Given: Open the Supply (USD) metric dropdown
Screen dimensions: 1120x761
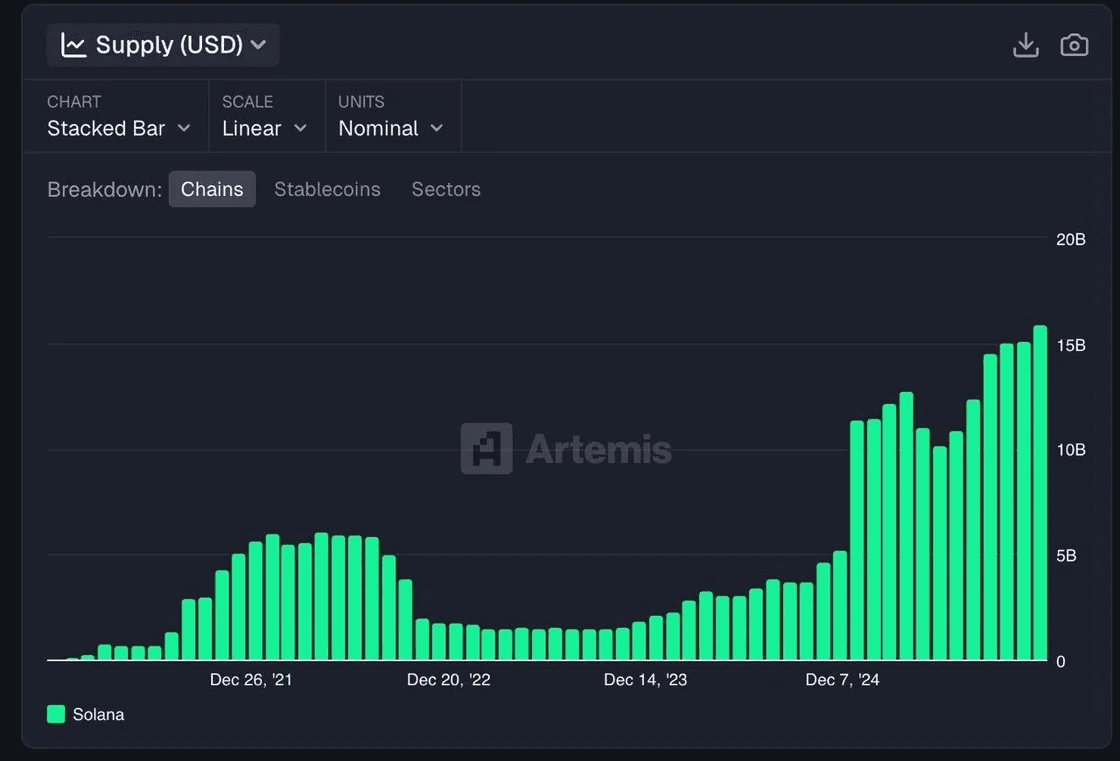Looking at the screenshot, I should [163, 45].
